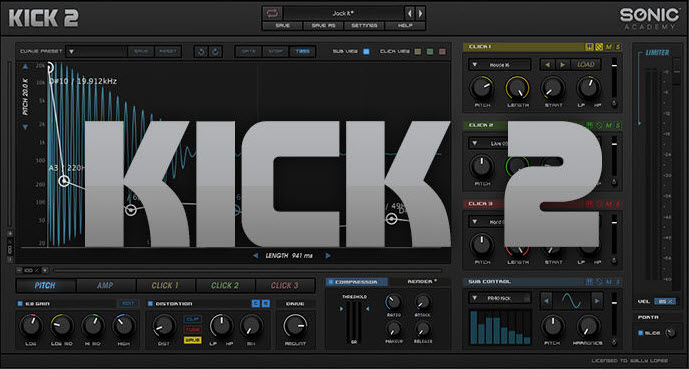The width and height of the screenshot is (689, 369).
Task: Select Tube distortion type
Action: [x=192, y=329]
